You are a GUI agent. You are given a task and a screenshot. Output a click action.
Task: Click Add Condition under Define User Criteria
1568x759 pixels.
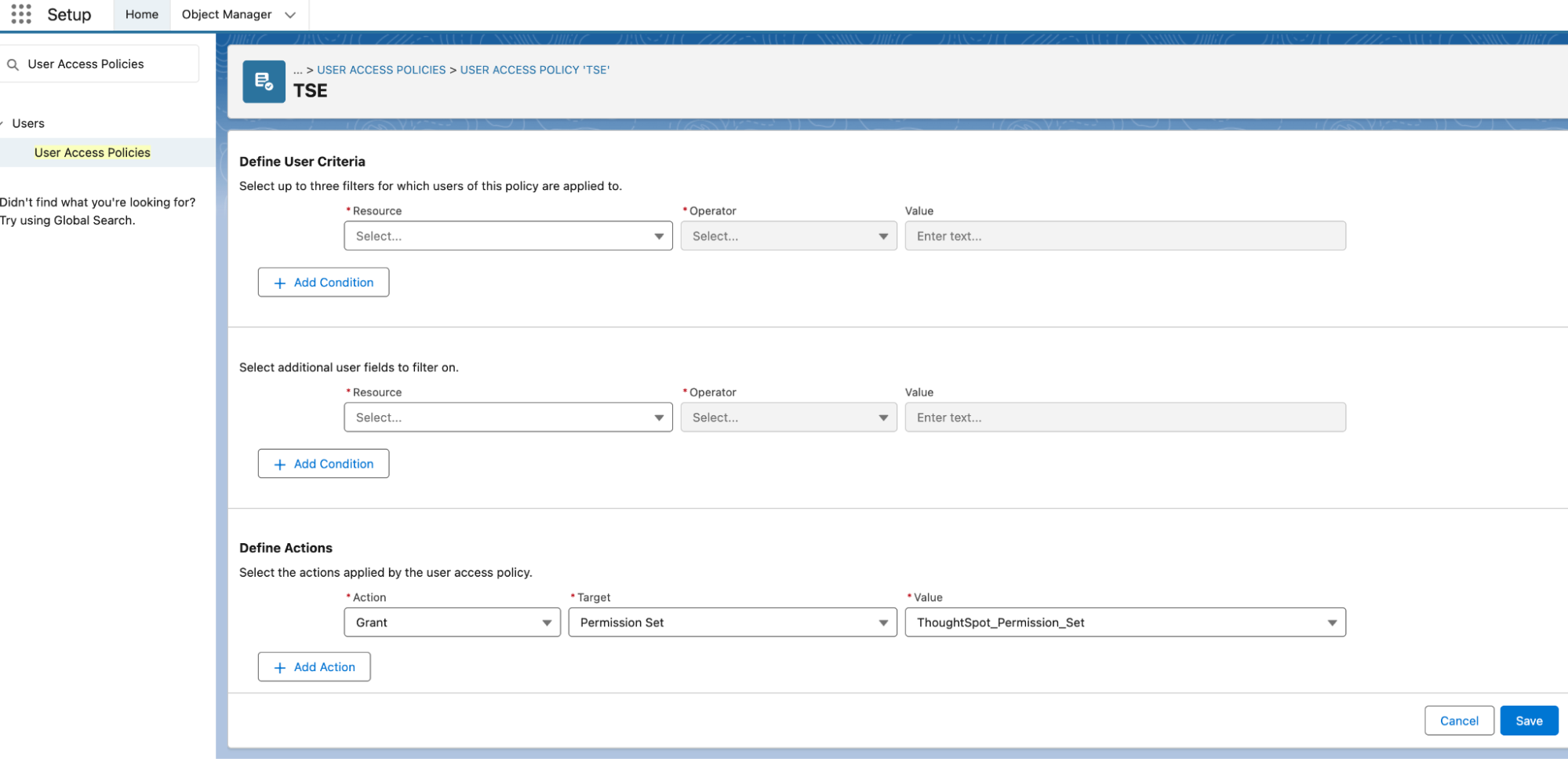click(x=323, y=282)
